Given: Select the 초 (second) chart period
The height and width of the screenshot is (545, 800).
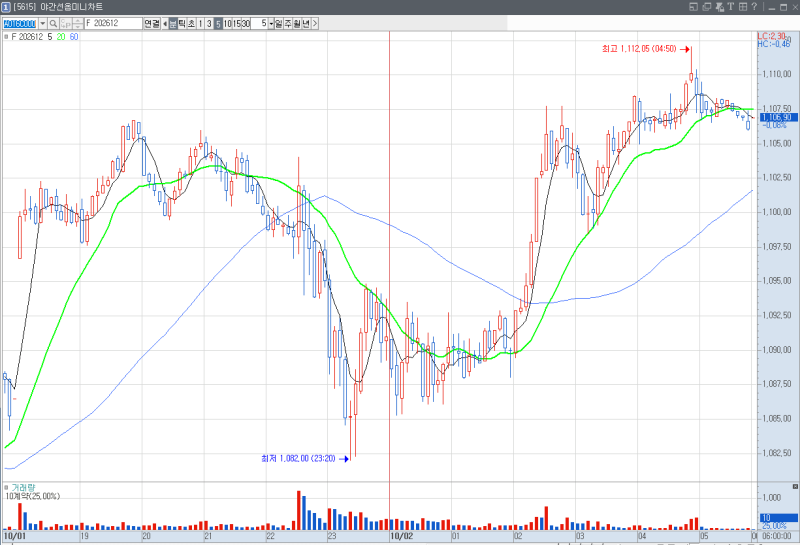Looking at the screenshot, I should click(191, 23).
